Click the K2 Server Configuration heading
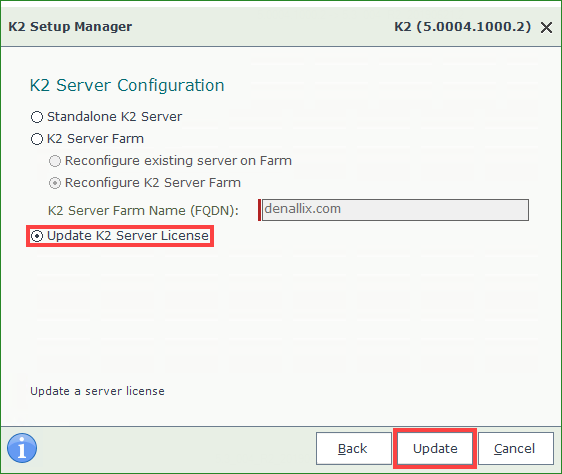 pos(127,85)
